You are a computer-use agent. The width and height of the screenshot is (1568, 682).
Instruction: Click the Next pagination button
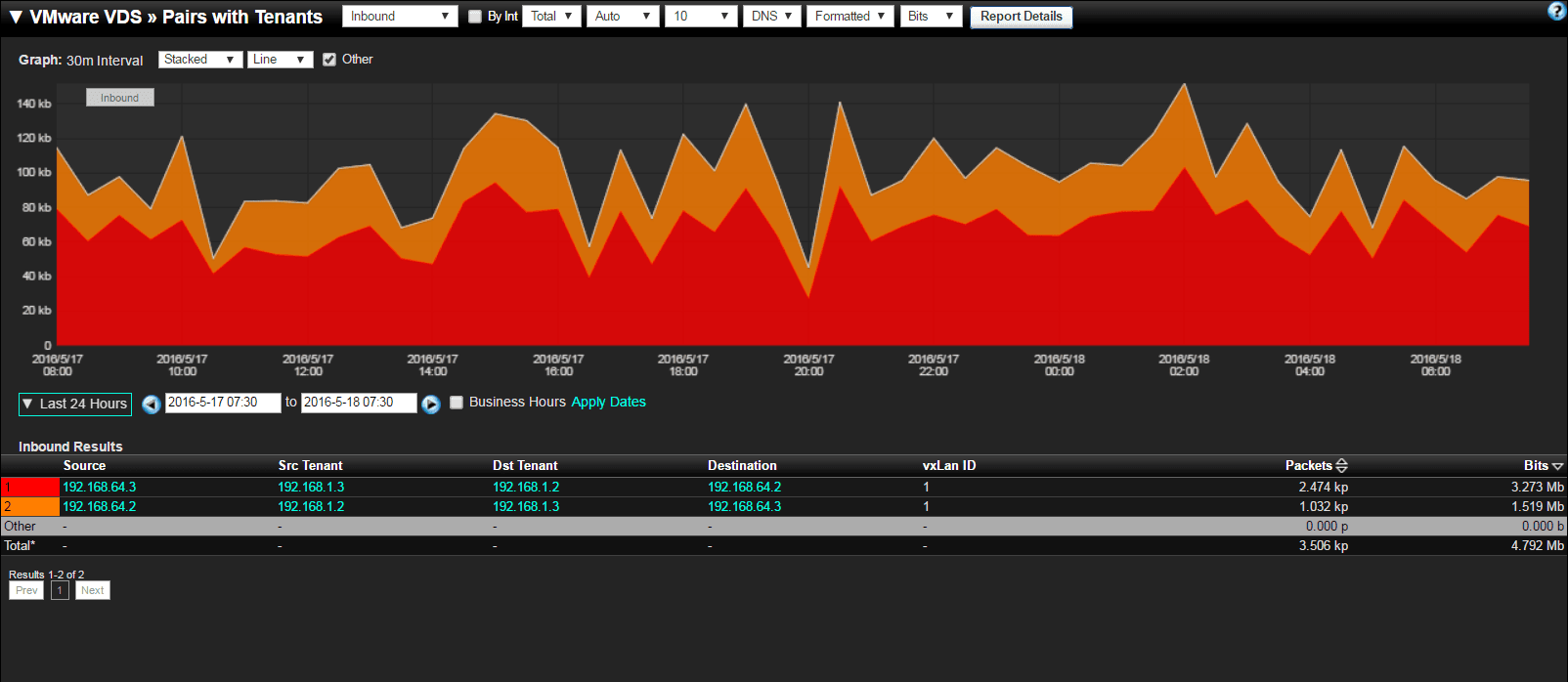(x=93, y=590)
